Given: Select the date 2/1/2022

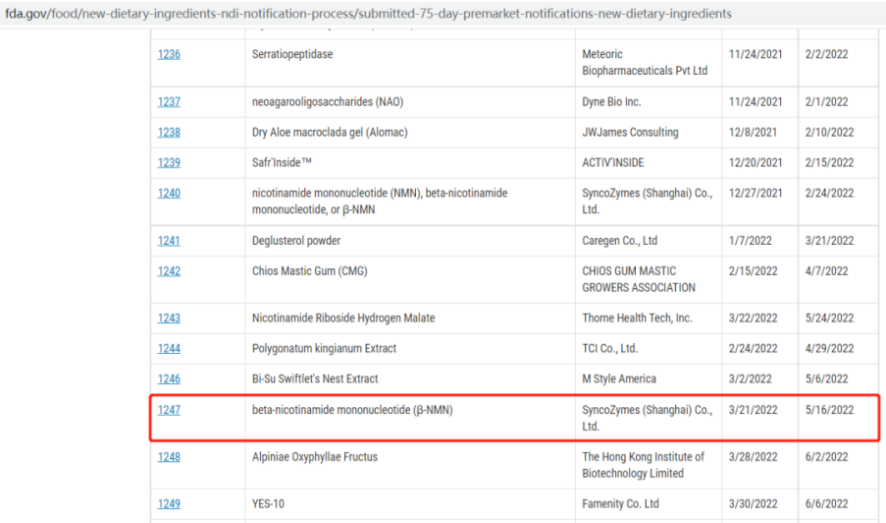Looking at the screenshot, I should (x=827, y=102).
